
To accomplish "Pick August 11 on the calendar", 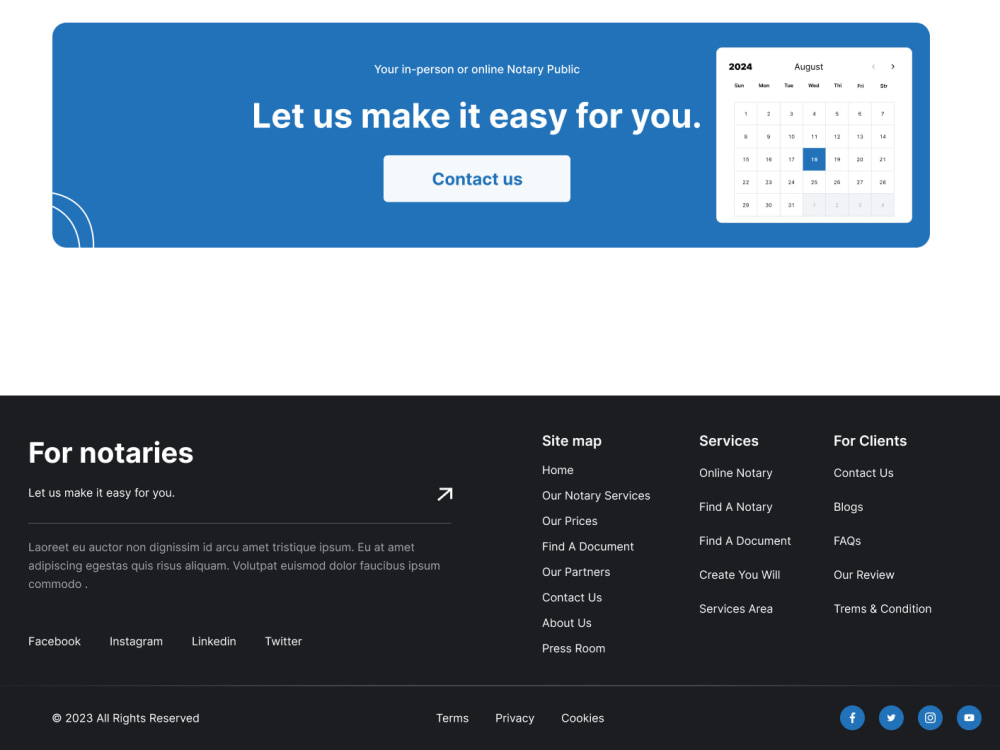I will pyautogui.click(x=814, y=136).
